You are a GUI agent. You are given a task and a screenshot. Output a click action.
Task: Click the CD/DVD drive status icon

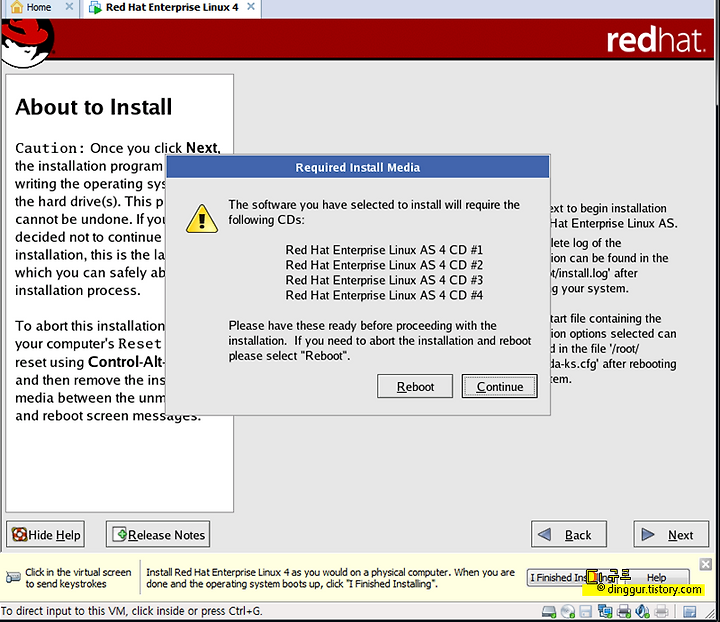(x=568, y=611)
